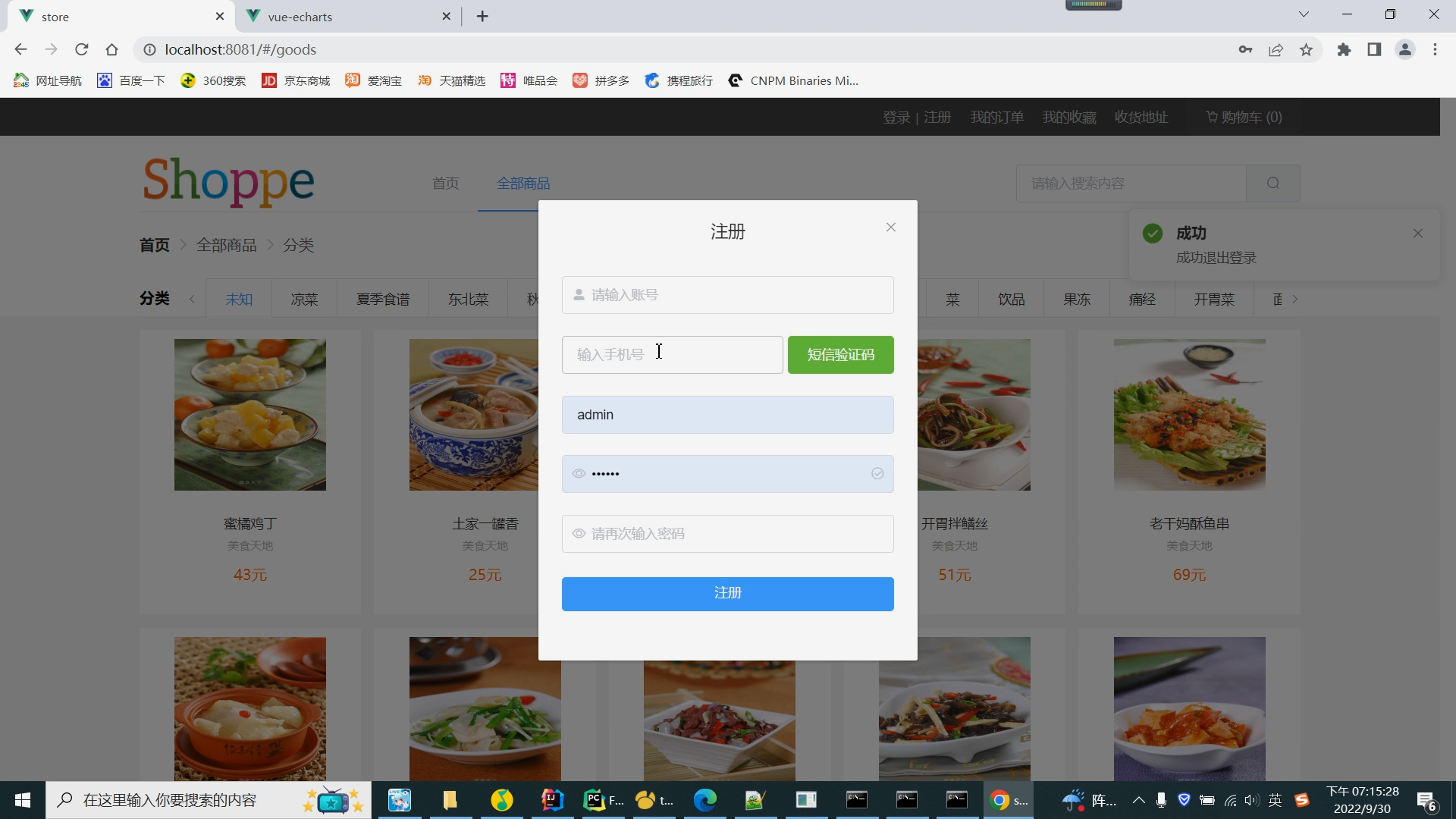Select the 全部商品 navigation tab
The image size is (1456, 819).
point(523,184)
